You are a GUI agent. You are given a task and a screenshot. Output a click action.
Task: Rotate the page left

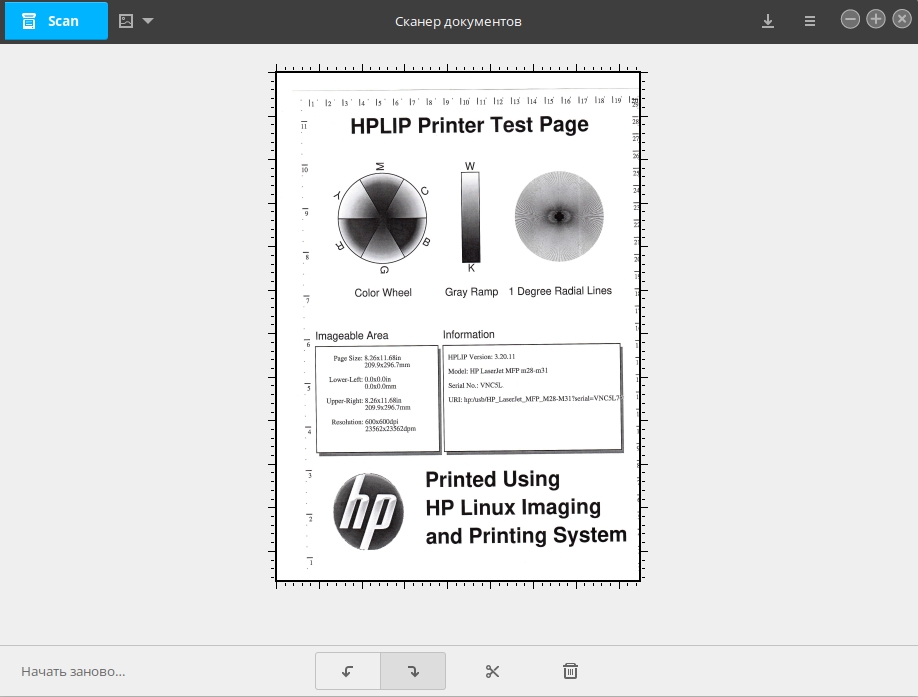coord(348,671)
